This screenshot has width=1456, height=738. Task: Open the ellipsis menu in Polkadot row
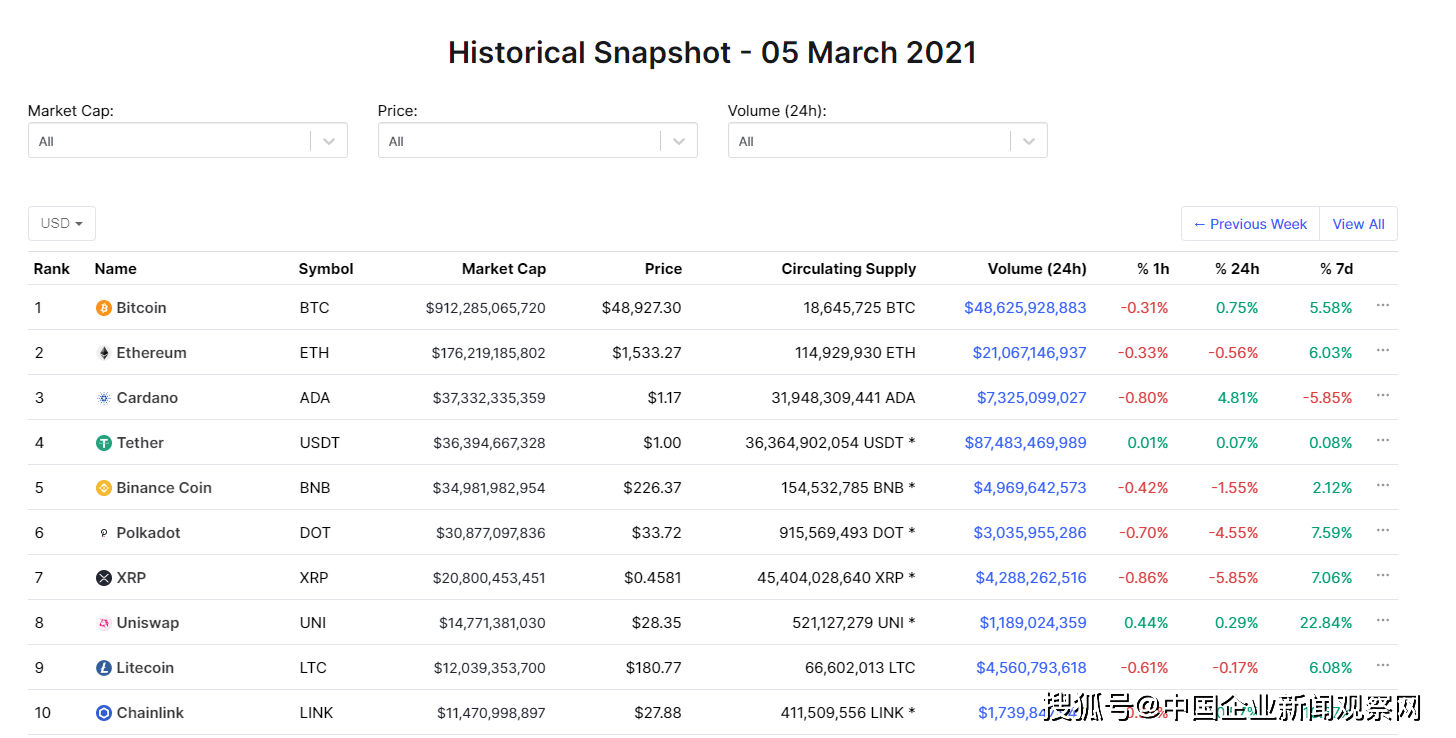(x=1383, y=530)
